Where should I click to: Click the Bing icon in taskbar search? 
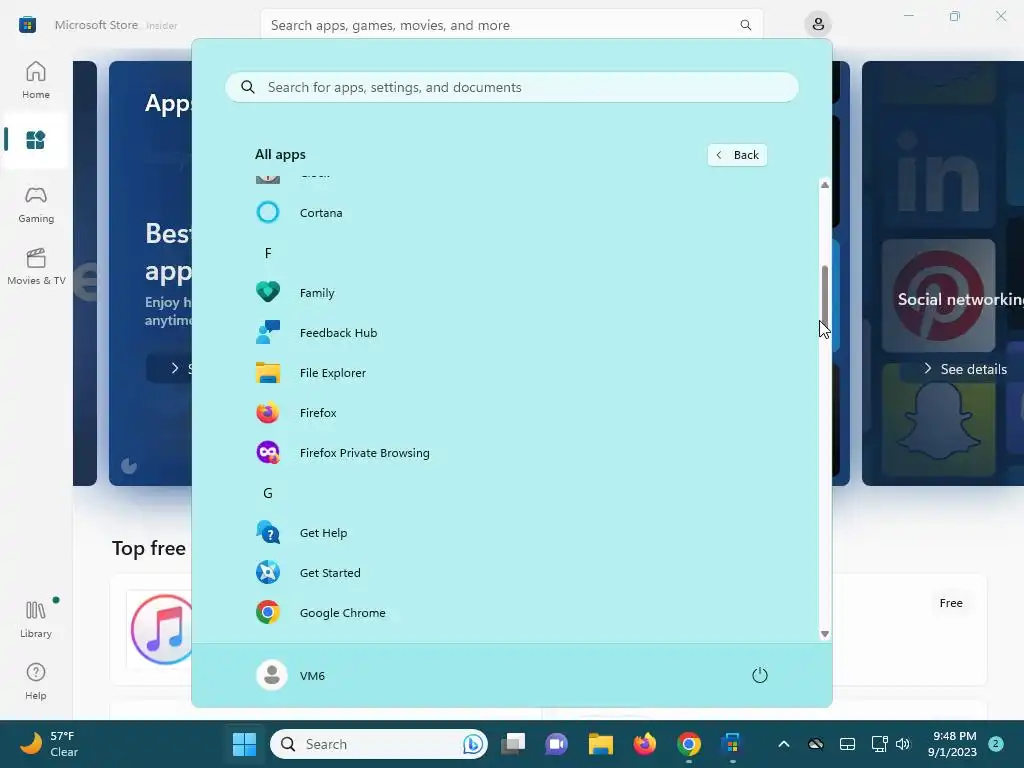point(473,744)
